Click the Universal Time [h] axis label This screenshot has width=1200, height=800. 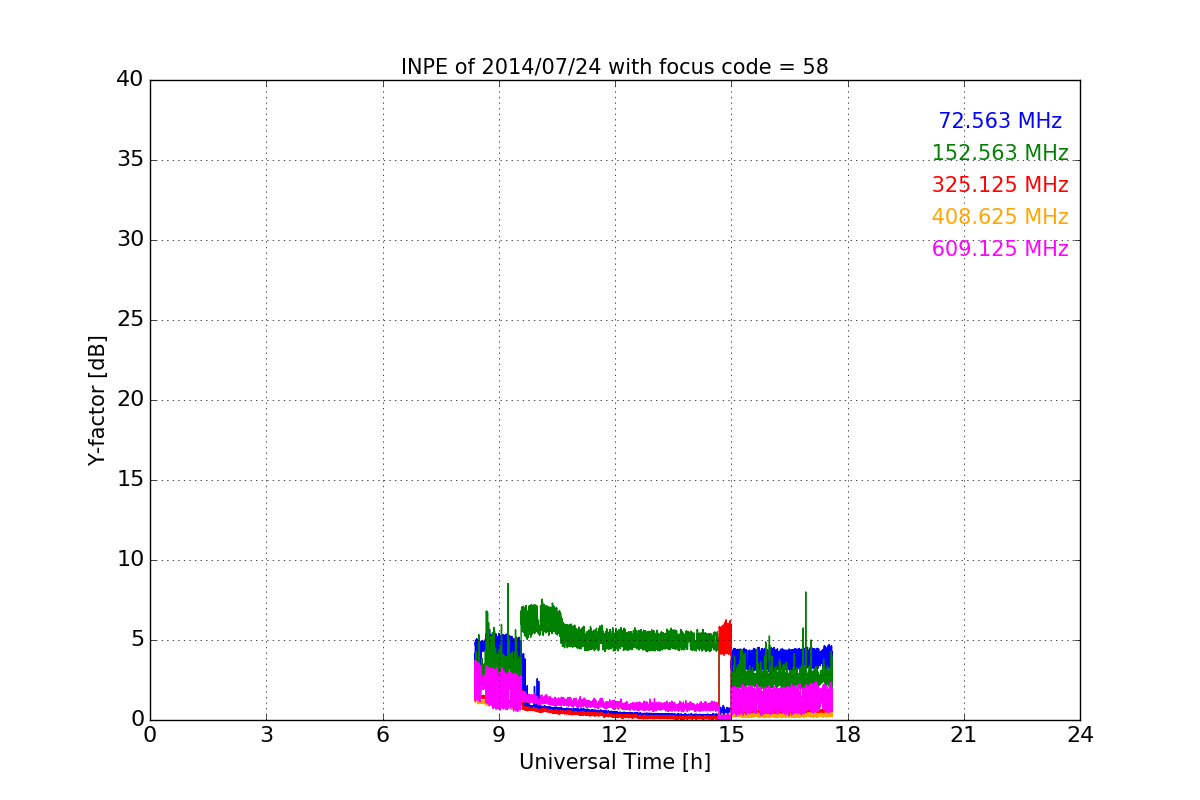point(614,762)
